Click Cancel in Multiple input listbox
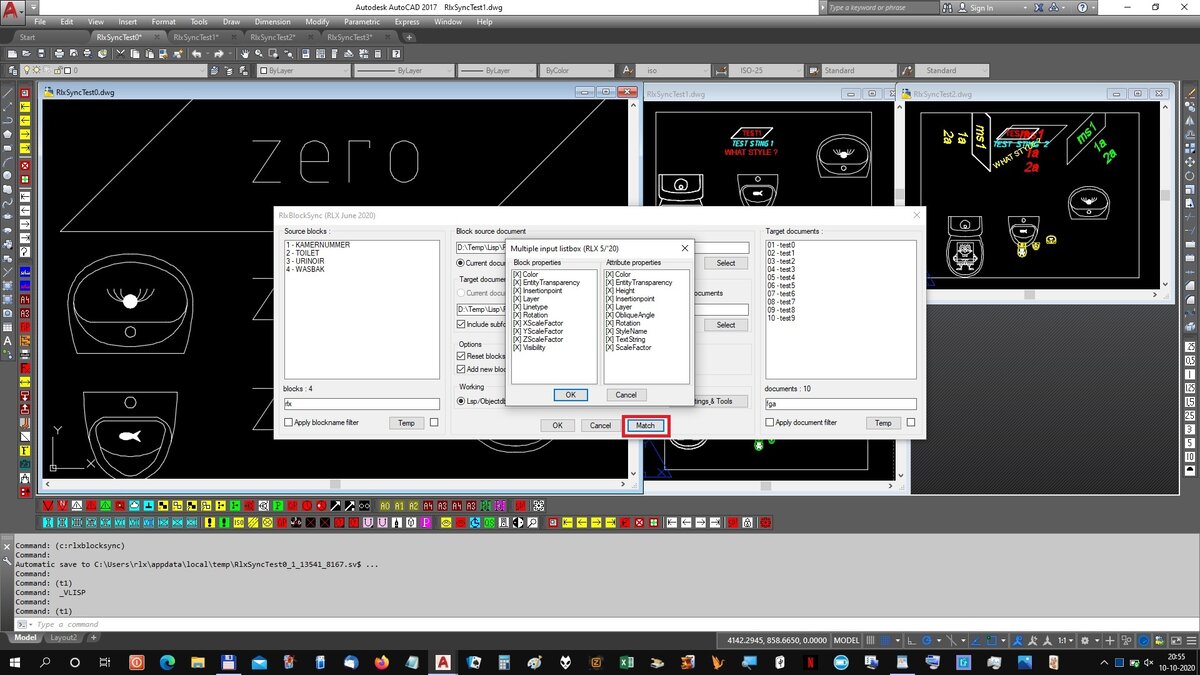Image resolution: width=1200 pixels, height=675 pixels. [626, 395]
